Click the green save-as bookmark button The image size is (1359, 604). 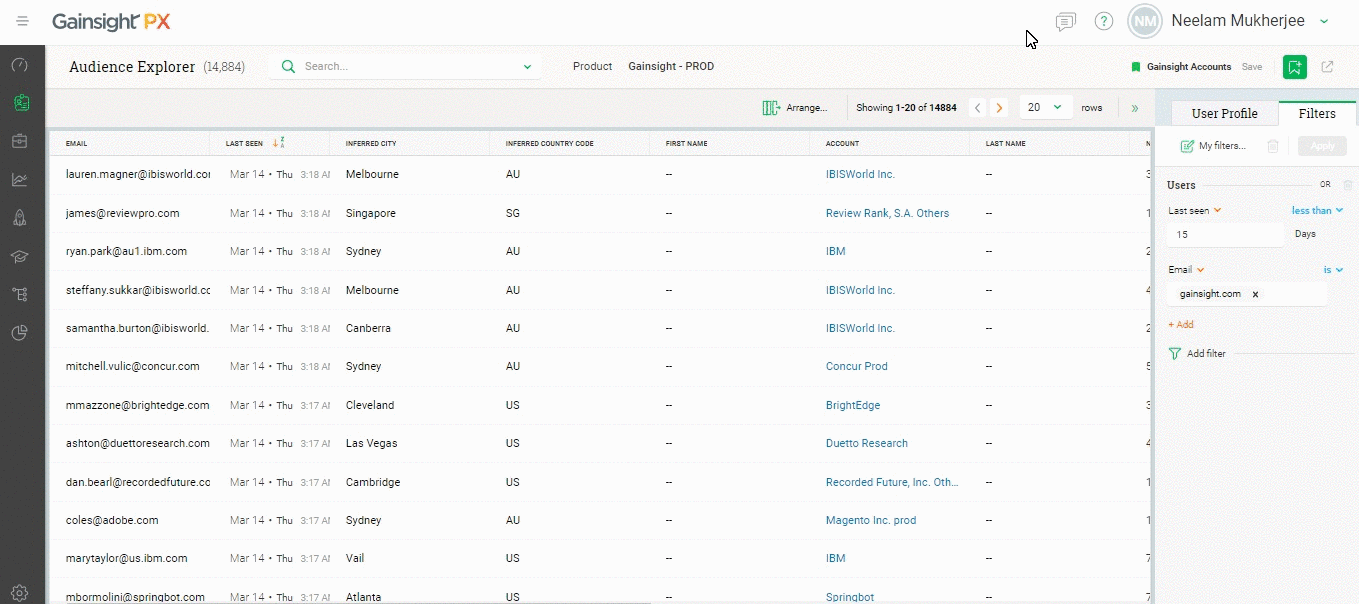pyautogui.click(x=1295, y=67)
